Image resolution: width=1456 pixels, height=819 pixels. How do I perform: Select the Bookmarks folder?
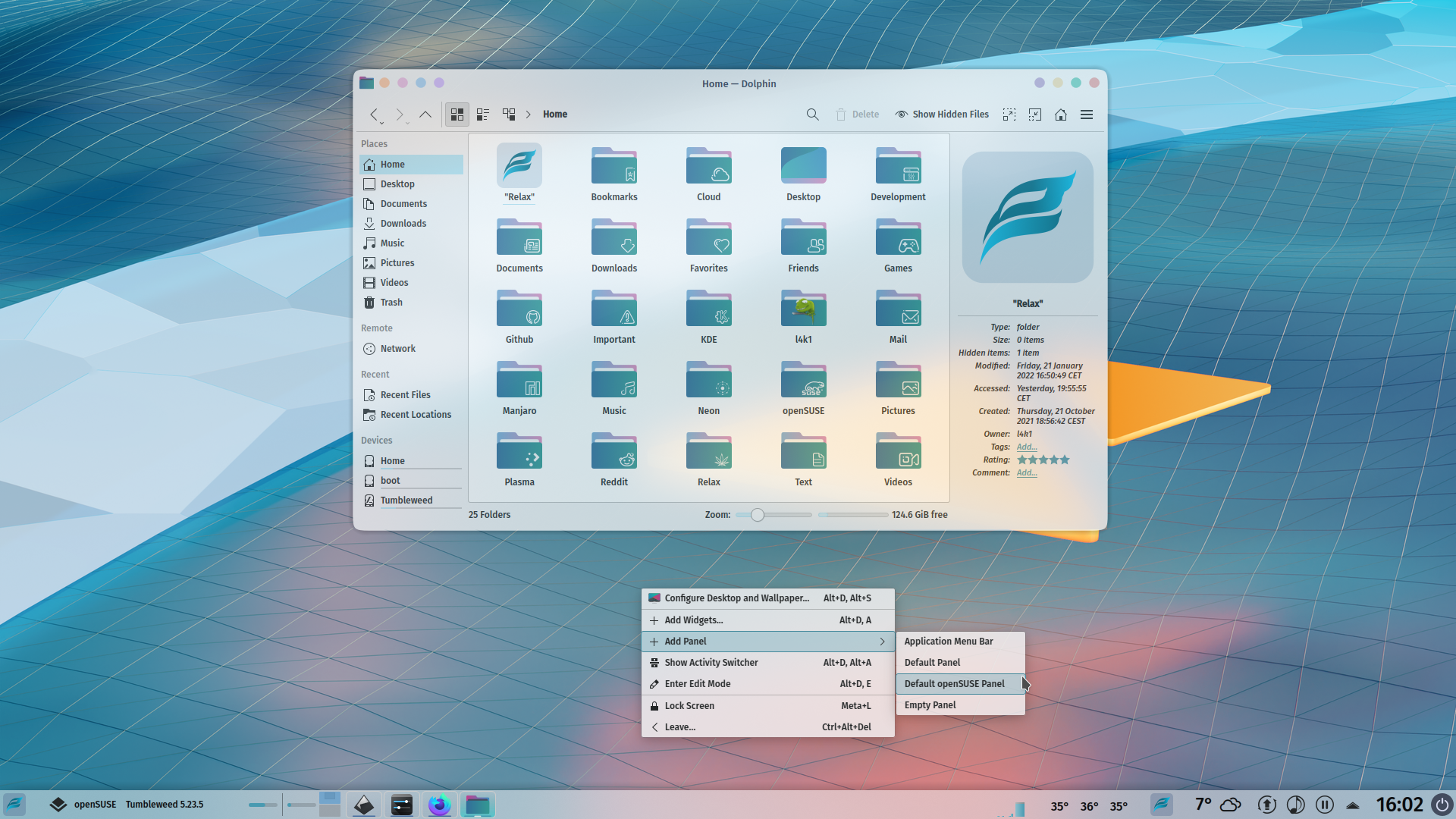614,174
